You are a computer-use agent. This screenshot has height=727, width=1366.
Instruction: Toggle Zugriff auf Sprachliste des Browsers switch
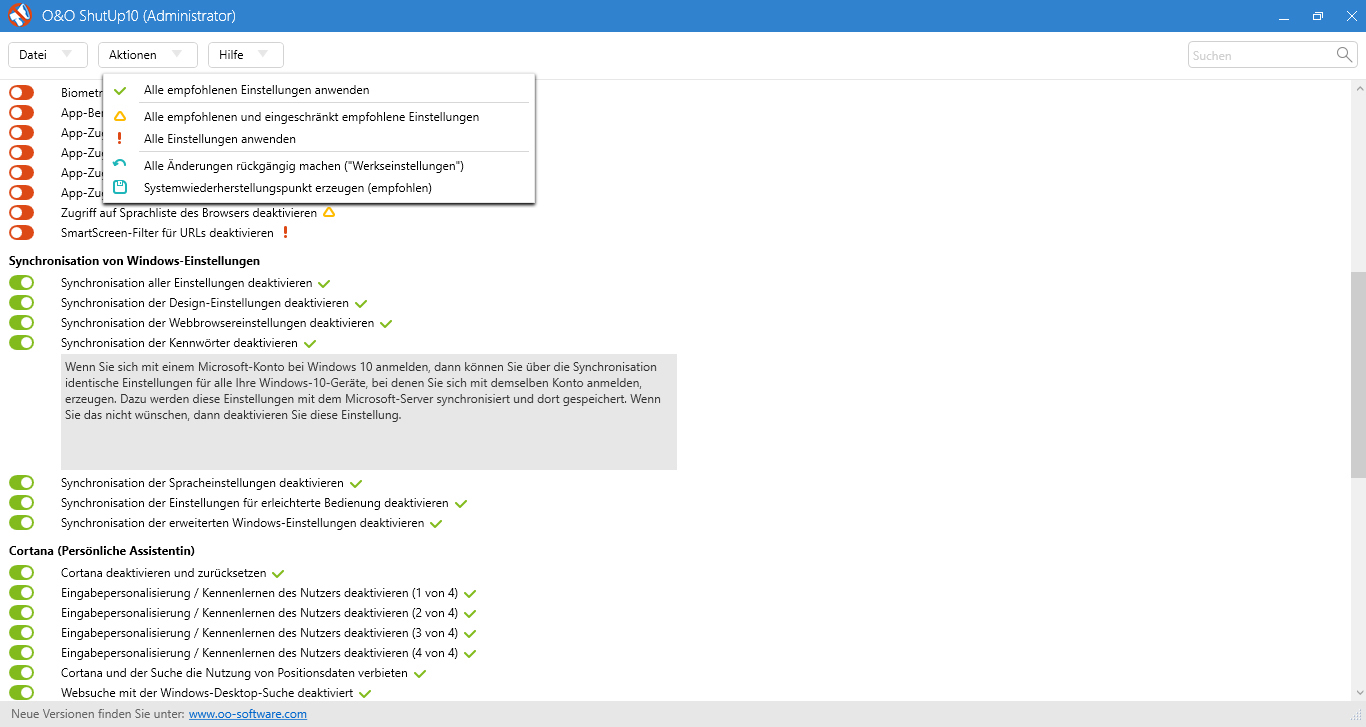point(21,212)
